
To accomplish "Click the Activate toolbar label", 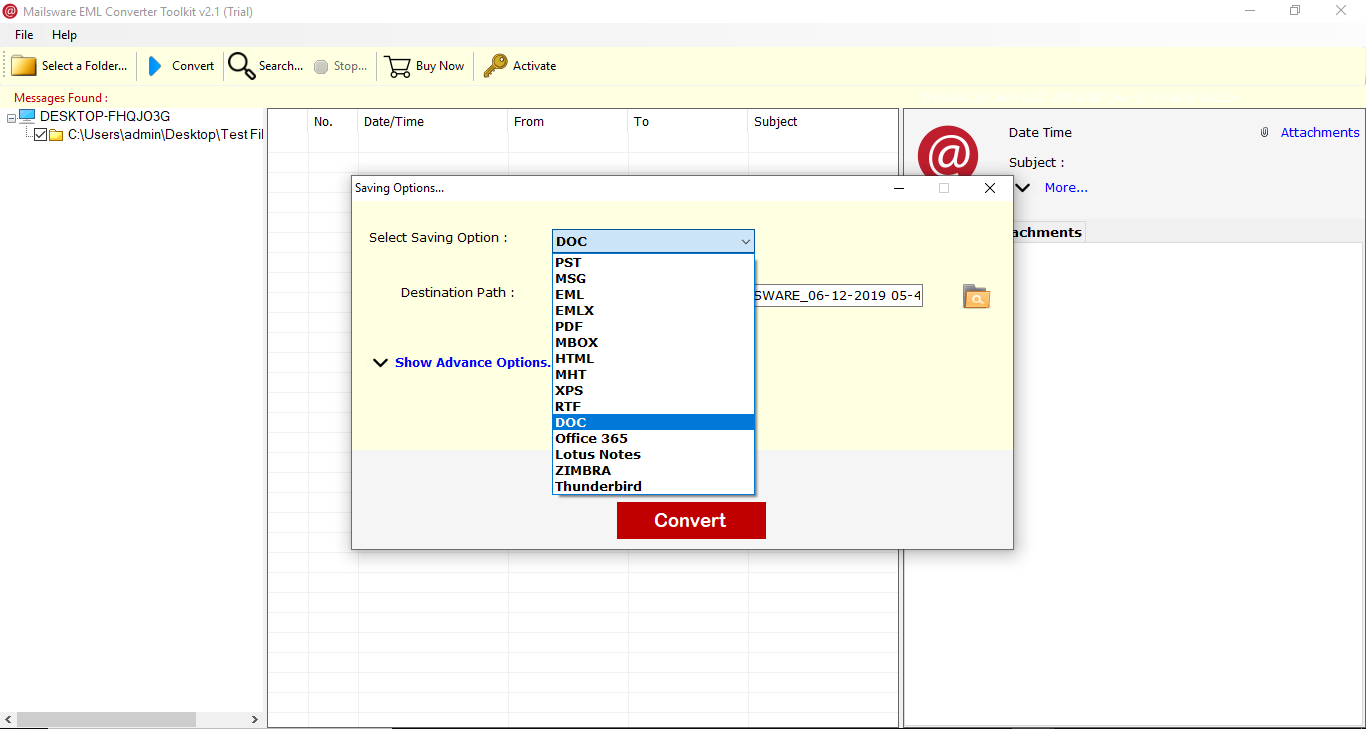I will click(x=535, y=66).
